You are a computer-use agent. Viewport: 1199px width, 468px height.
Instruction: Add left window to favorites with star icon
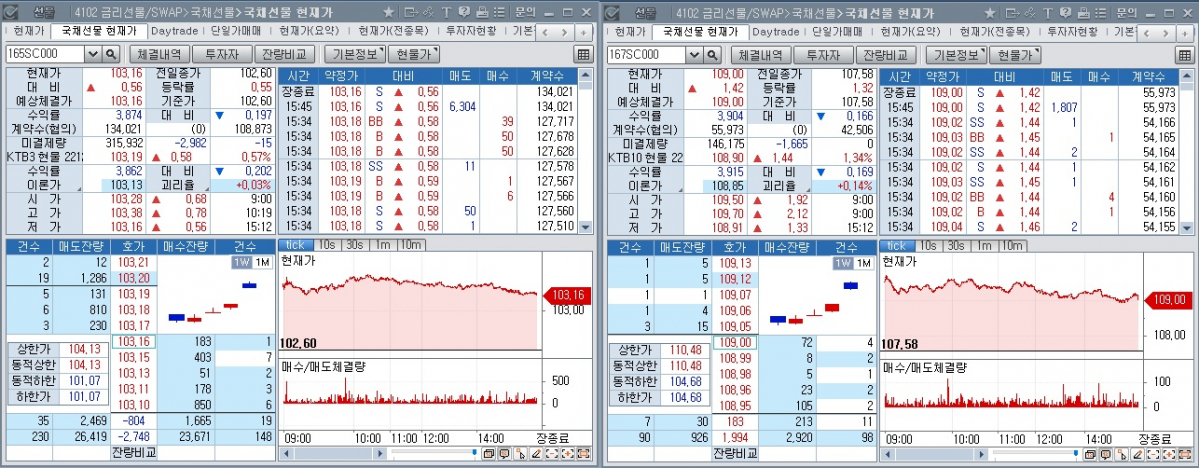click(x=389, y=12)
